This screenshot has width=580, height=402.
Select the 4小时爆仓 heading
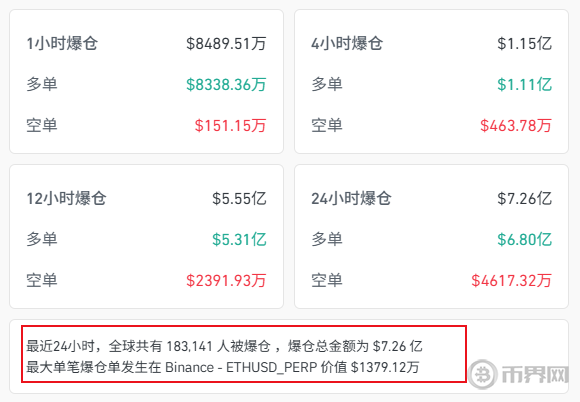[x=347, y=43]
